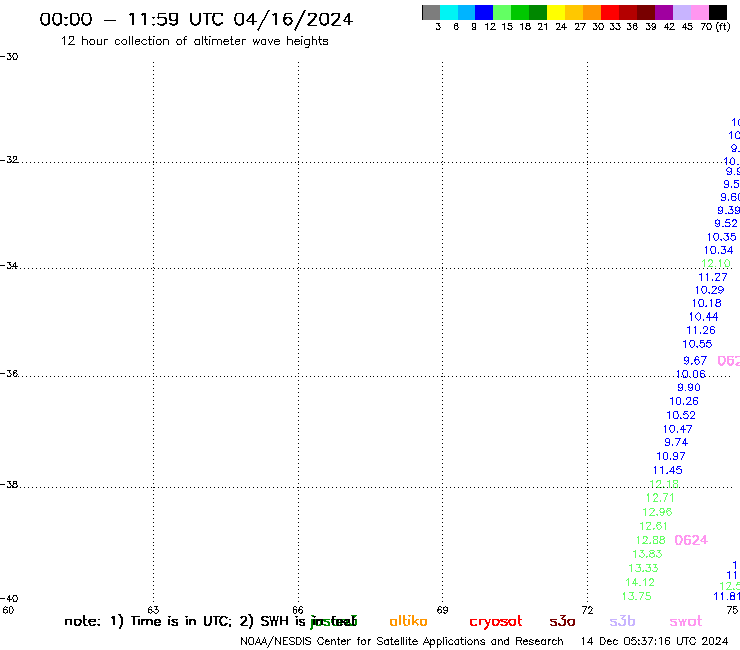740x650 pixels.
Task: Select the 'cryosat' satellite label
Action: tap(496, 621)
